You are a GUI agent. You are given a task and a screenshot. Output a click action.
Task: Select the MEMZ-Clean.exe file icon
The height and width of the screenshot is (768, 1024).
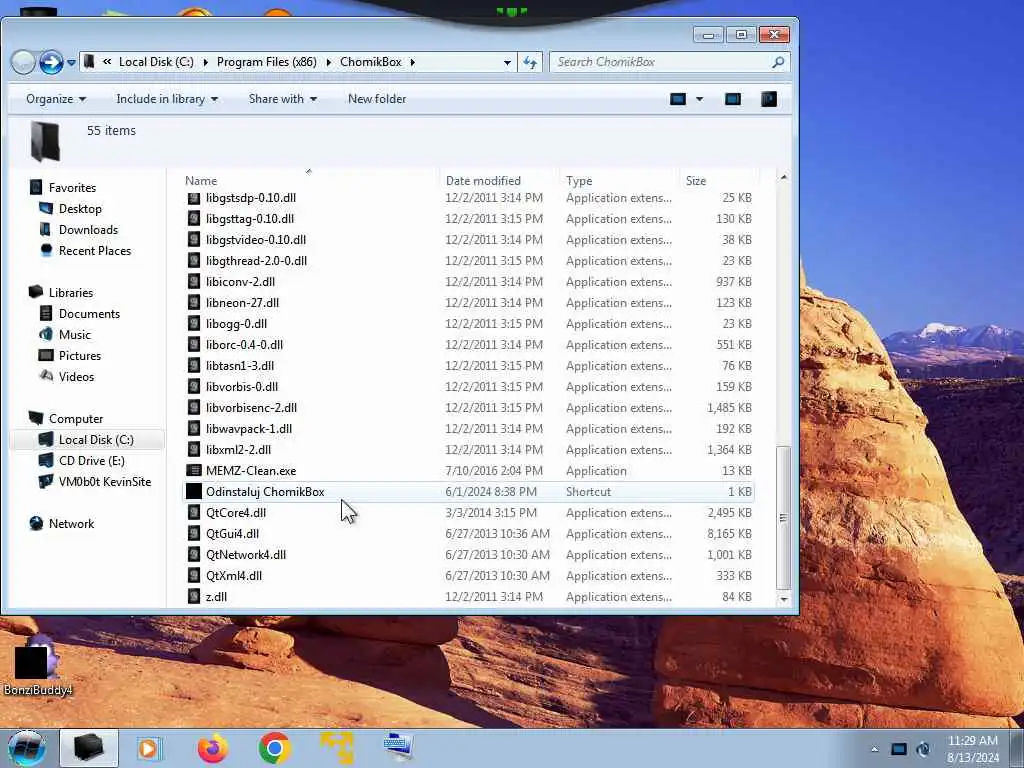pos(193,471)
